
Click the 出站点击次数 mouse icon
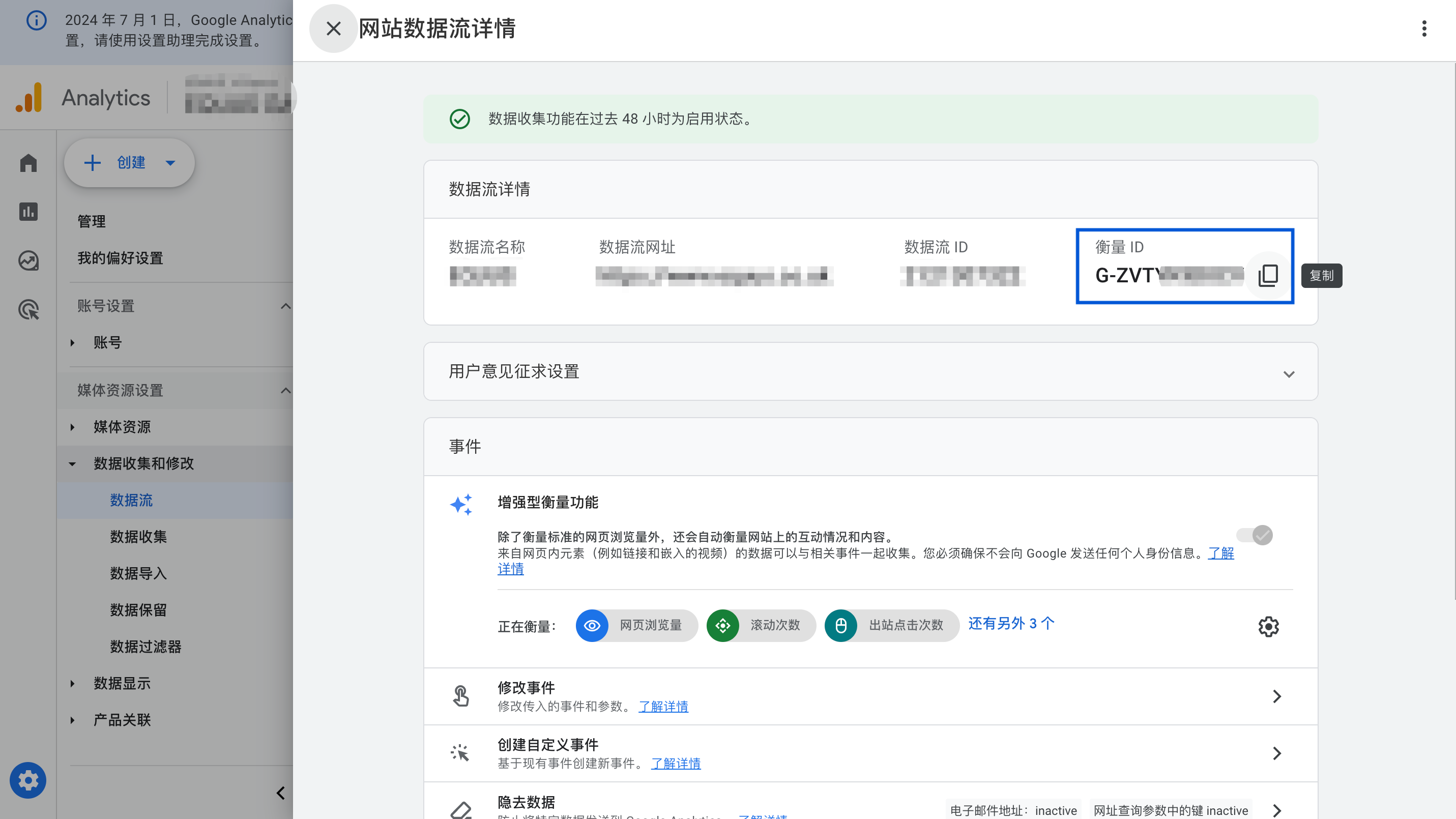tap(841, 625)
